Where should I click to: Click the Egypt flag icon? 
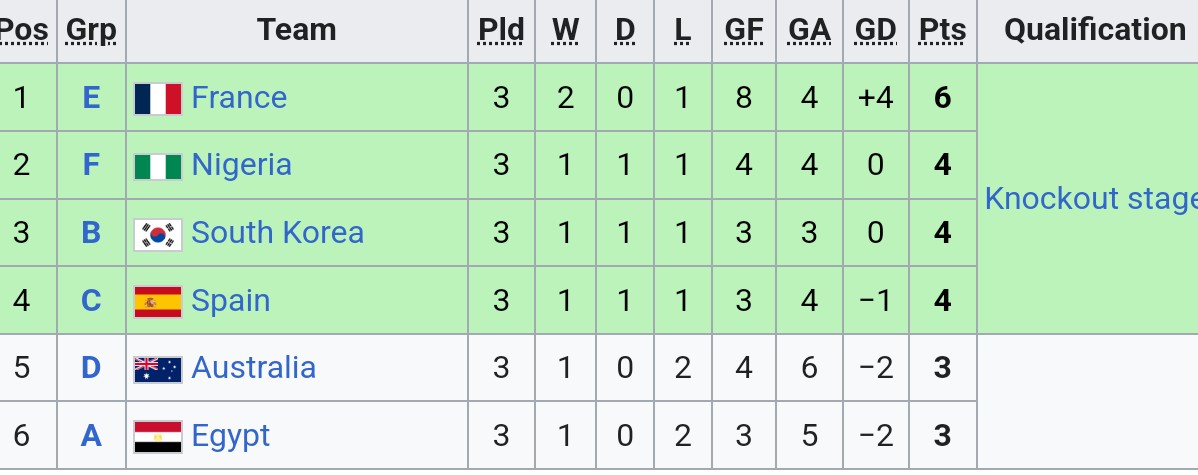tap(158, 436)
